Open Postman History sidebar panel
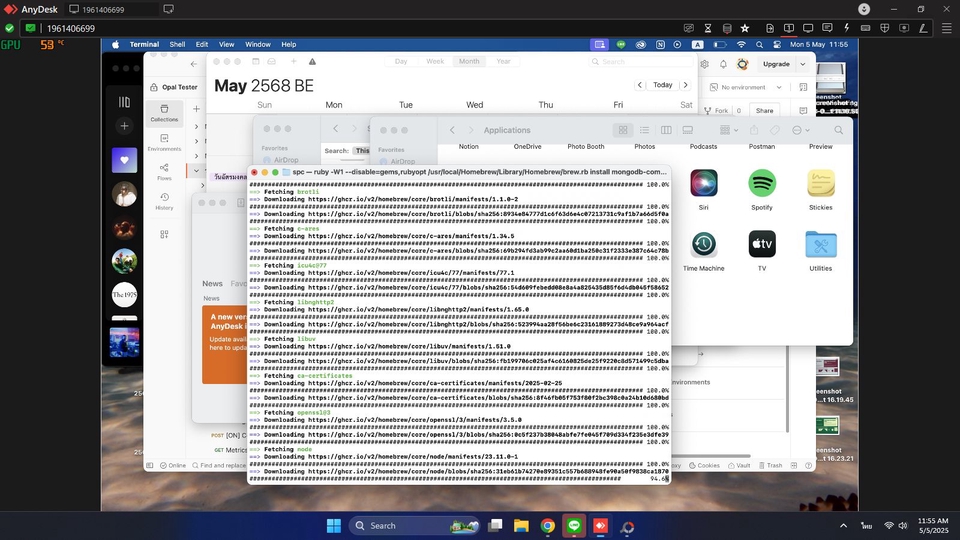960x540 pixels. (x=164, y=200)
